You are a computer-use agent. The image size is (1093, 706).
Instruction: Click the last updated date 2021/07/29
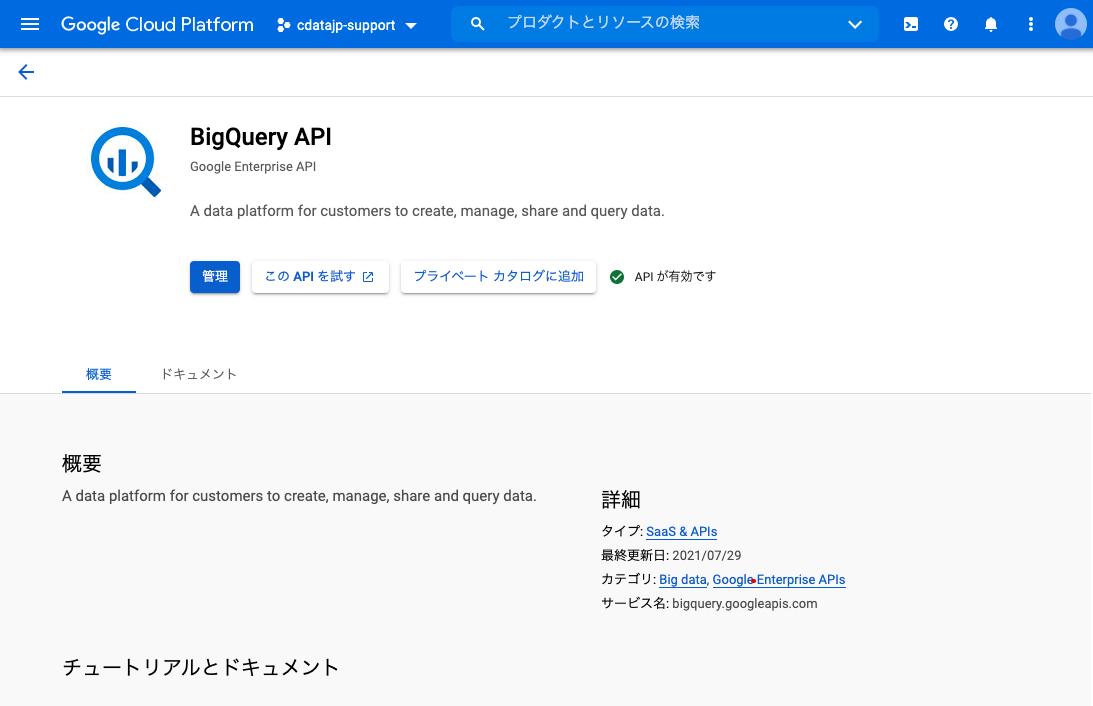pyautogui.click(x=706, y=555)
